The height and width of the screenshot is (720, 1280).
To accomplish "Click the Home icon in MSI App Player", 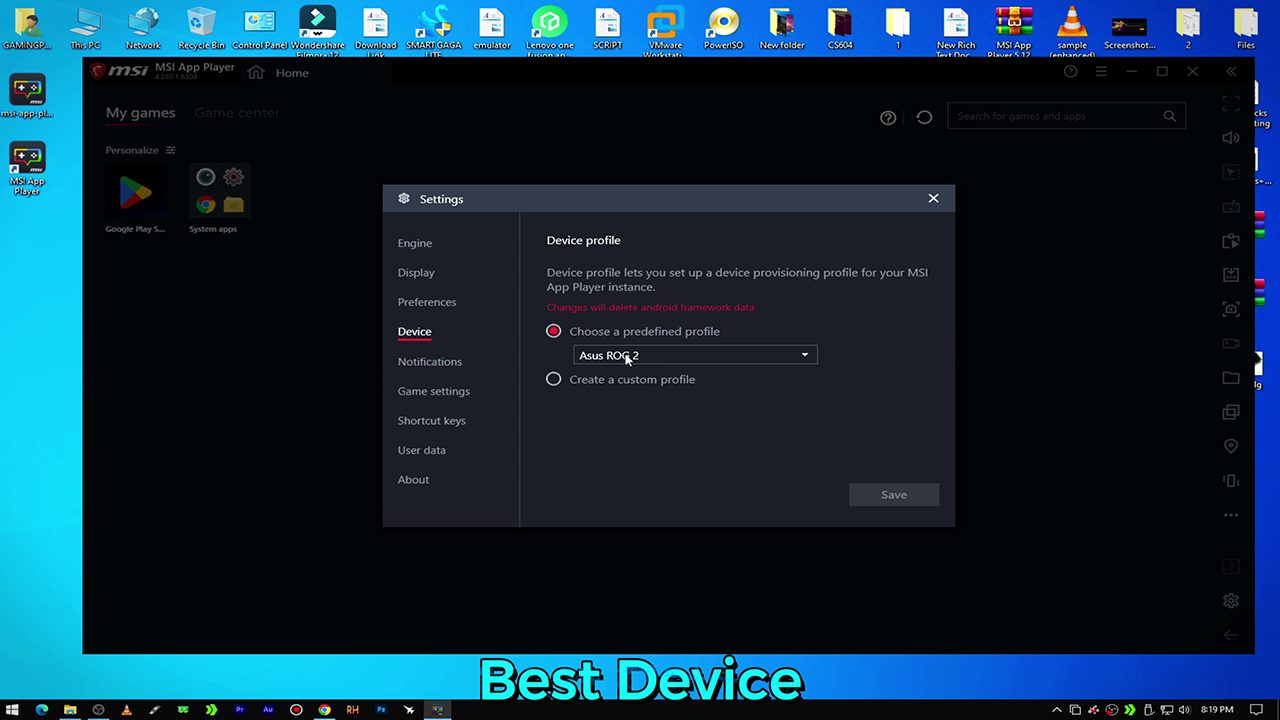I will pyautogui.click(x=256, y=72).
